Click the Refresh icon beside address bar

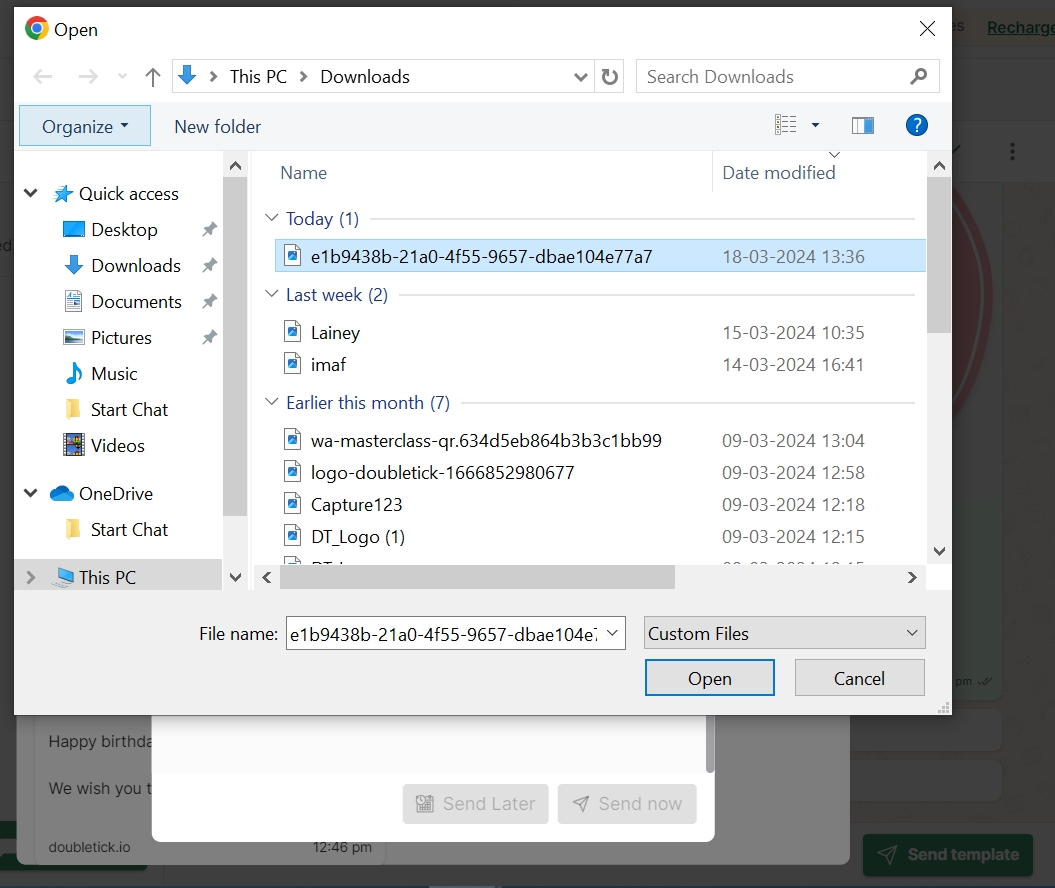coord(608,77)
